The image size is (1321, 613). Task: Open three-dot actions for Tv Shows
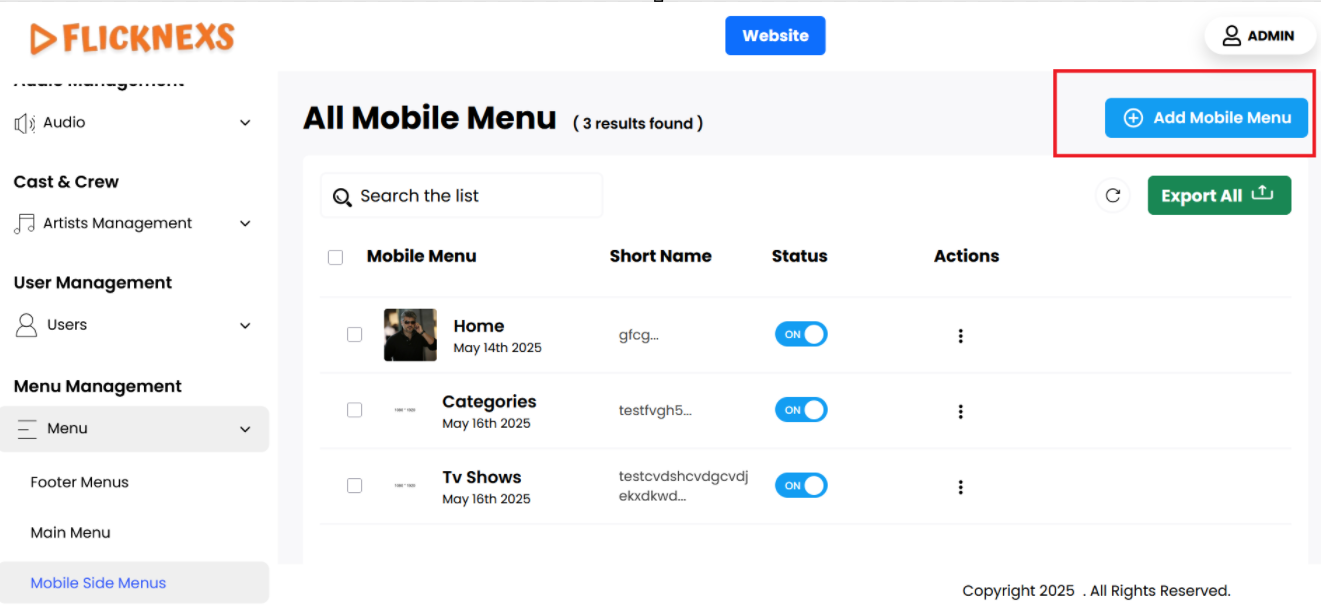(x=960, y=487)
